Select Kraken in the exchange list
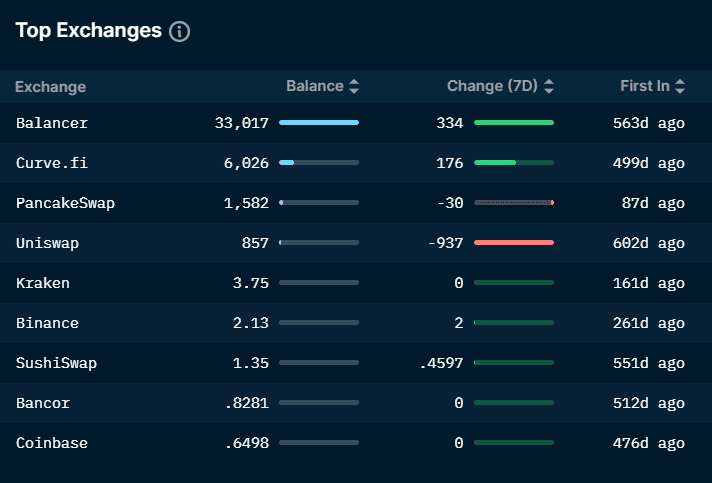712x483 pixels. pos(43,283)
